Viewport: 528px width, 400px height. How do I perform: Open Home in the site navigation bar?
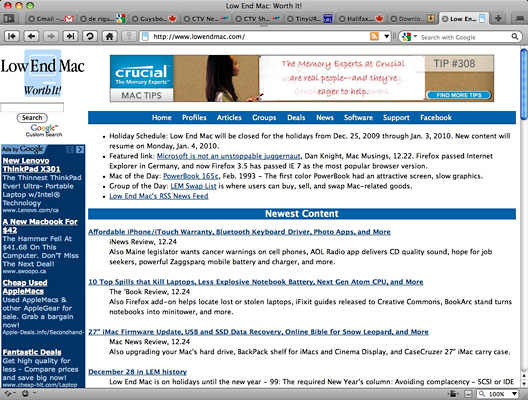coord(162,118)
